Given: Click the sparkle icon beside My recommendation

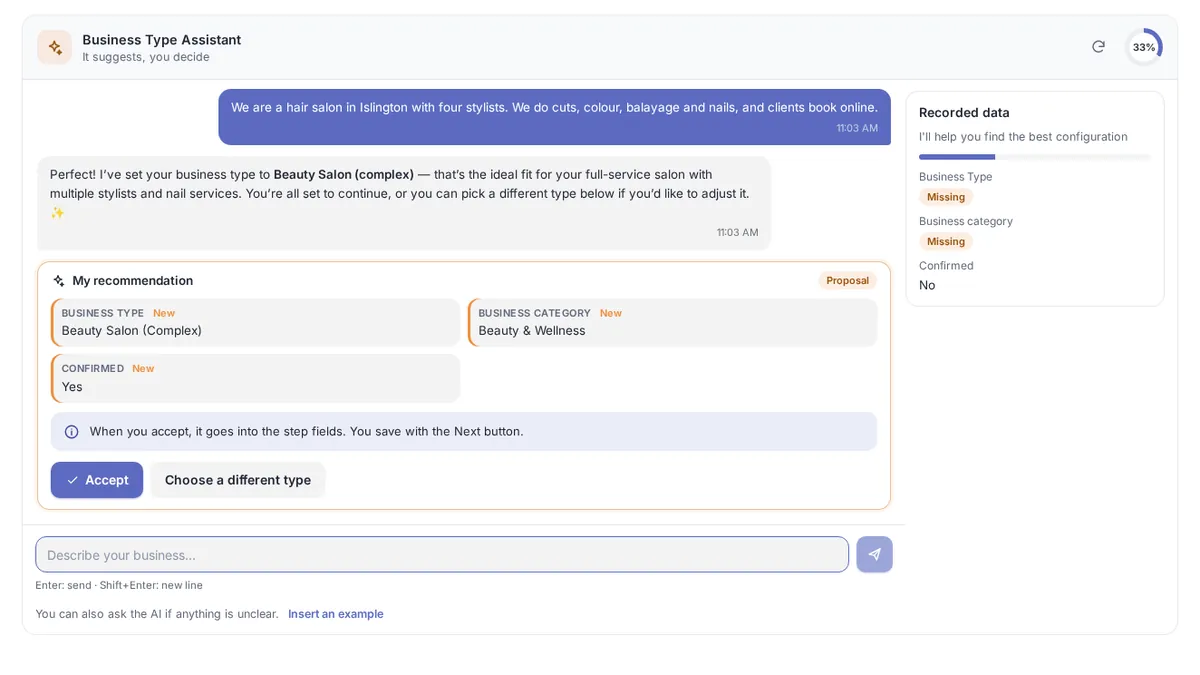Looking at the screenshot, I should tap(59, 281).
